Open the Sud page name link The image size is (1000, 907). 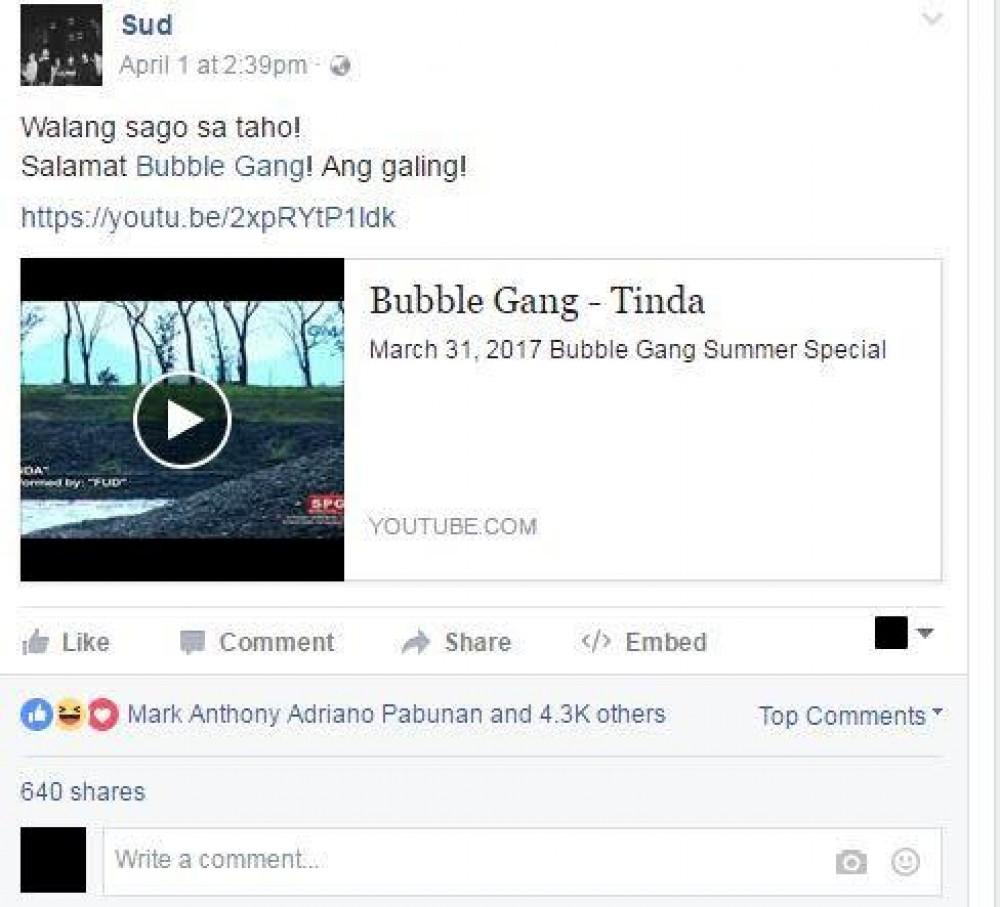[147, 25]
